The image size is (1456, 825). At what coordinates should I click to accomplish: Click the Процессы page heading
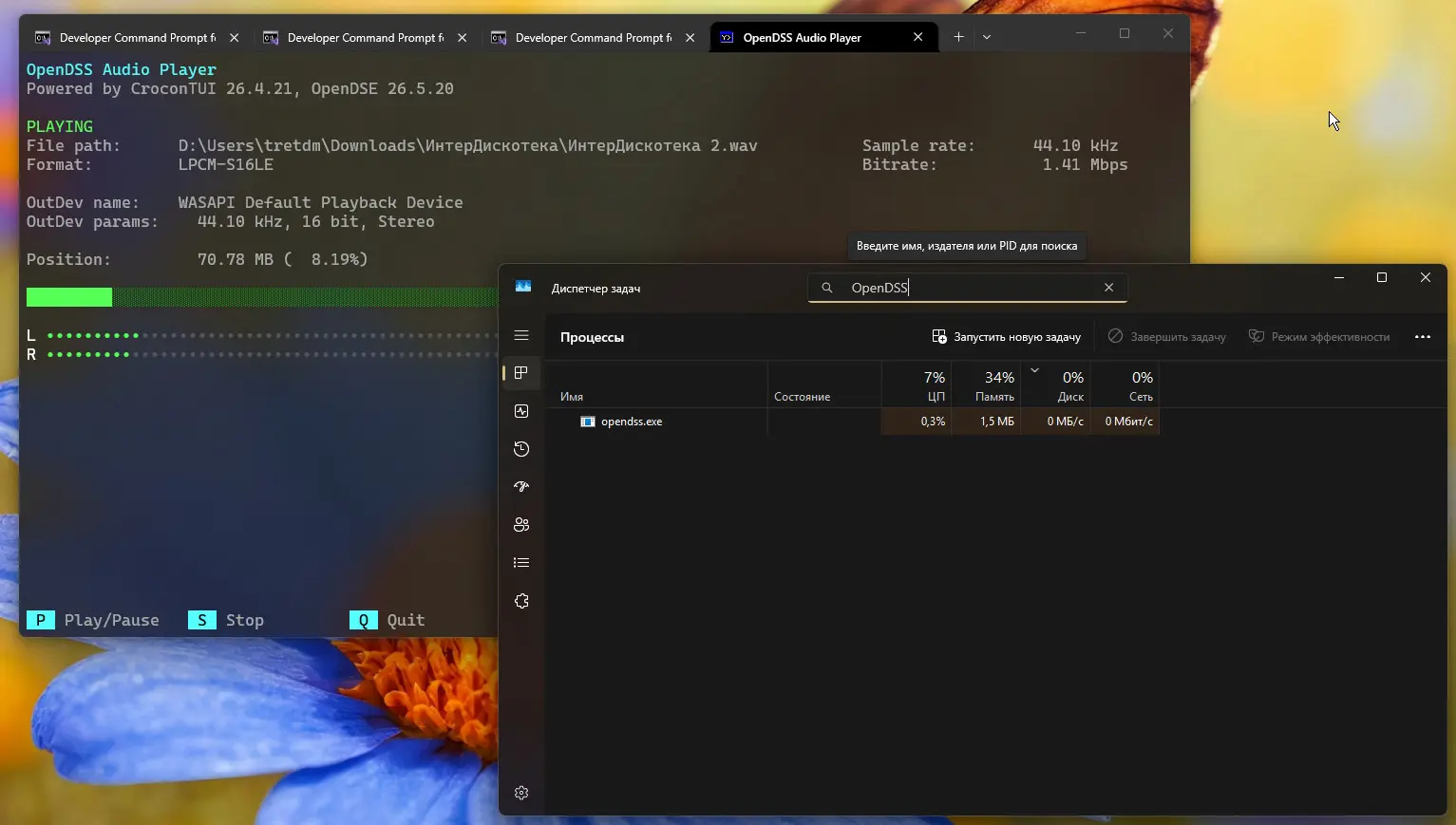[592, 337]
